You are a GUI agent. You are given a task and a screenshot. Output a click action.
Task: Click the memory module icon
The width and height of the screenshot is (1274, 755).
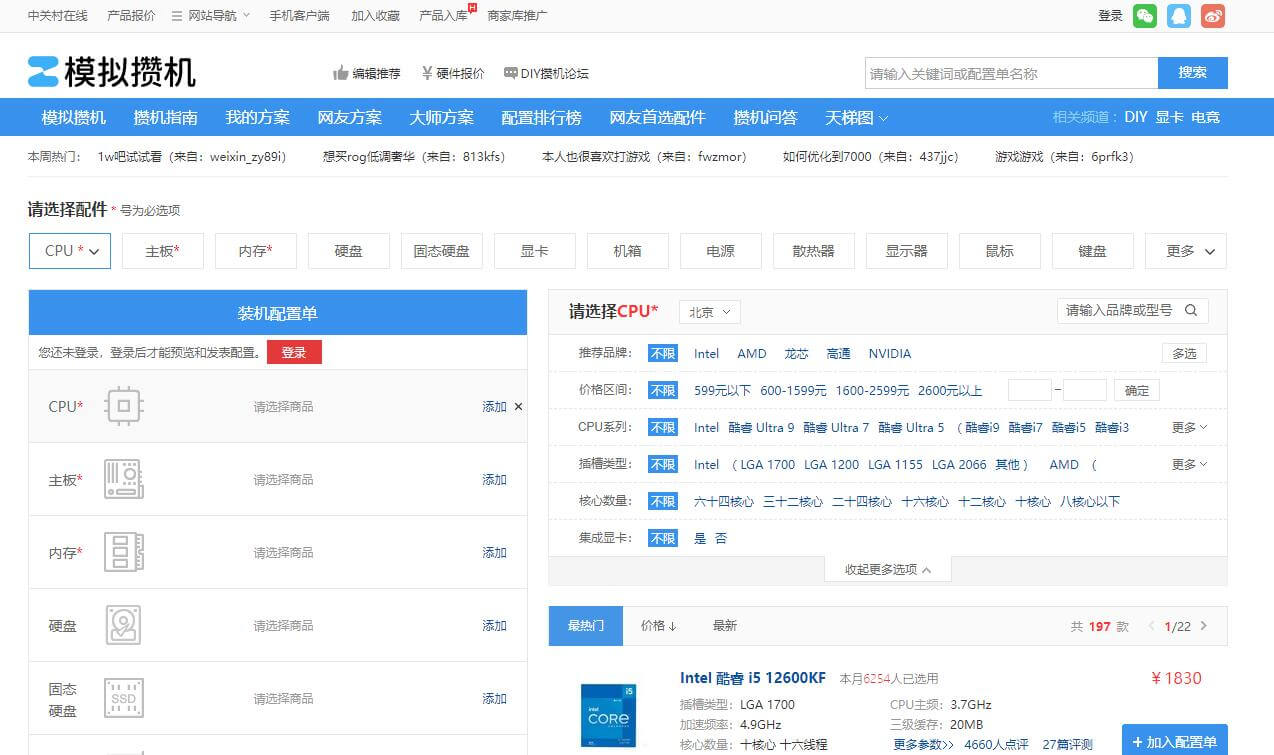click(124, 552)
